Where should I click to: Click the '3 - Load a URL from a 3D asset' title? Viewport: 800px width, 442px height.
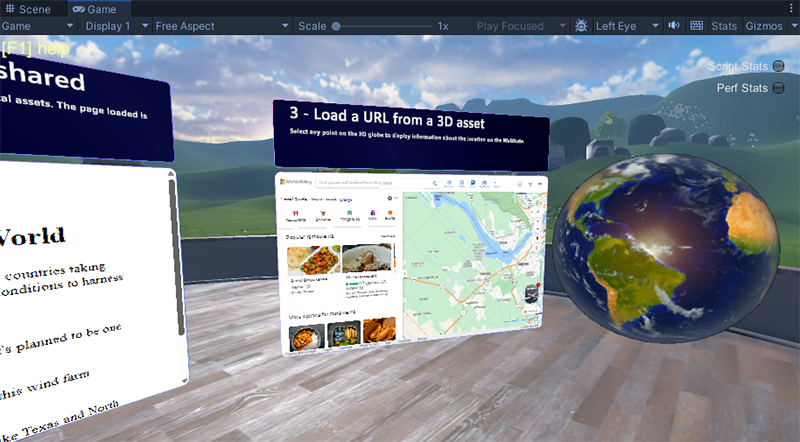coord(388,117)
